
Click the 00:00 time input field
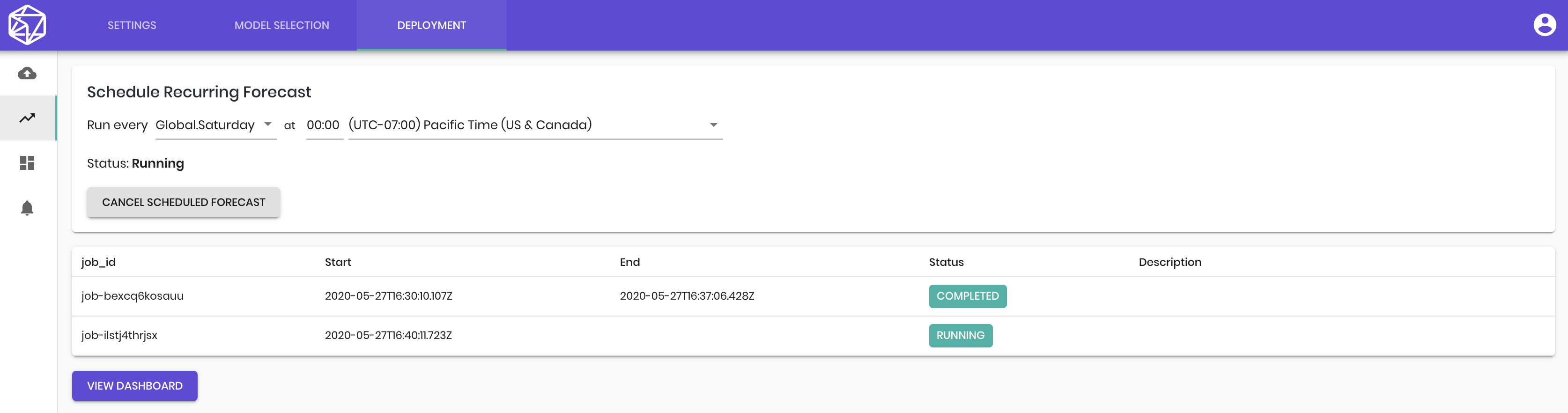coord(325,125)
